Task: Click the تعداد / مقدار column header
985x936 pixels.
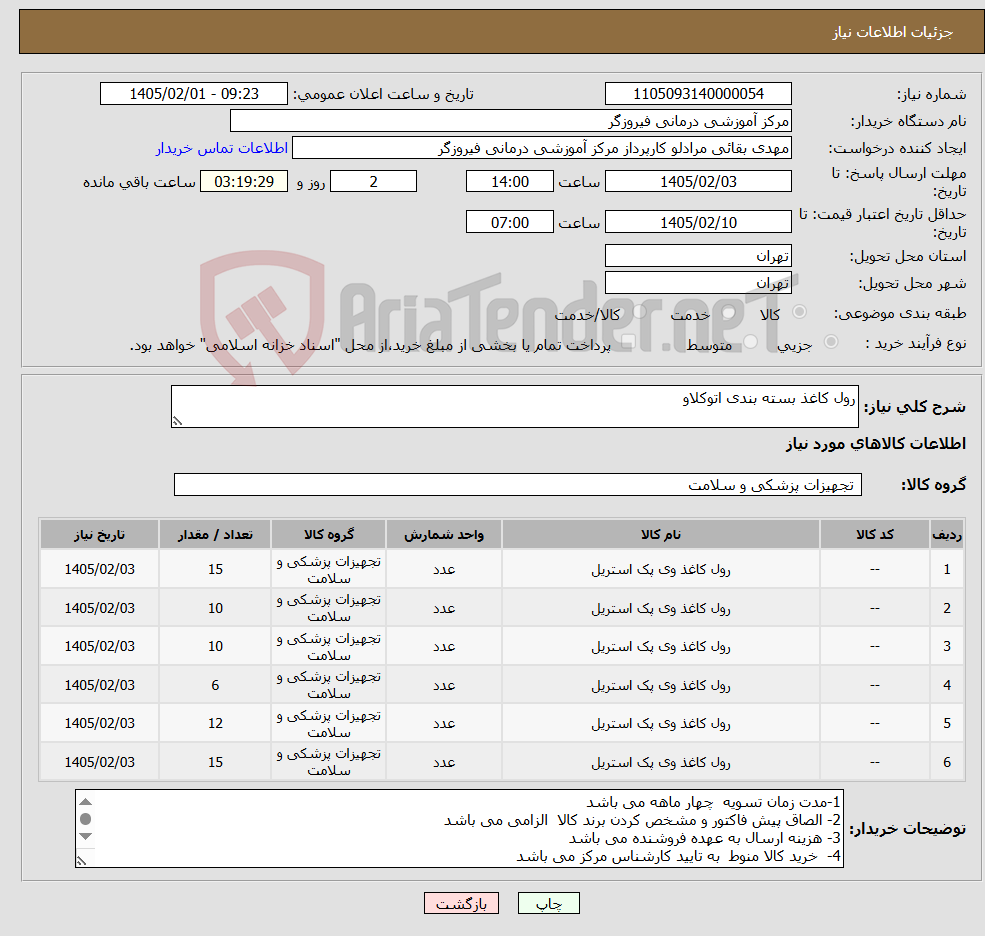Action: [x=215, y=535]
